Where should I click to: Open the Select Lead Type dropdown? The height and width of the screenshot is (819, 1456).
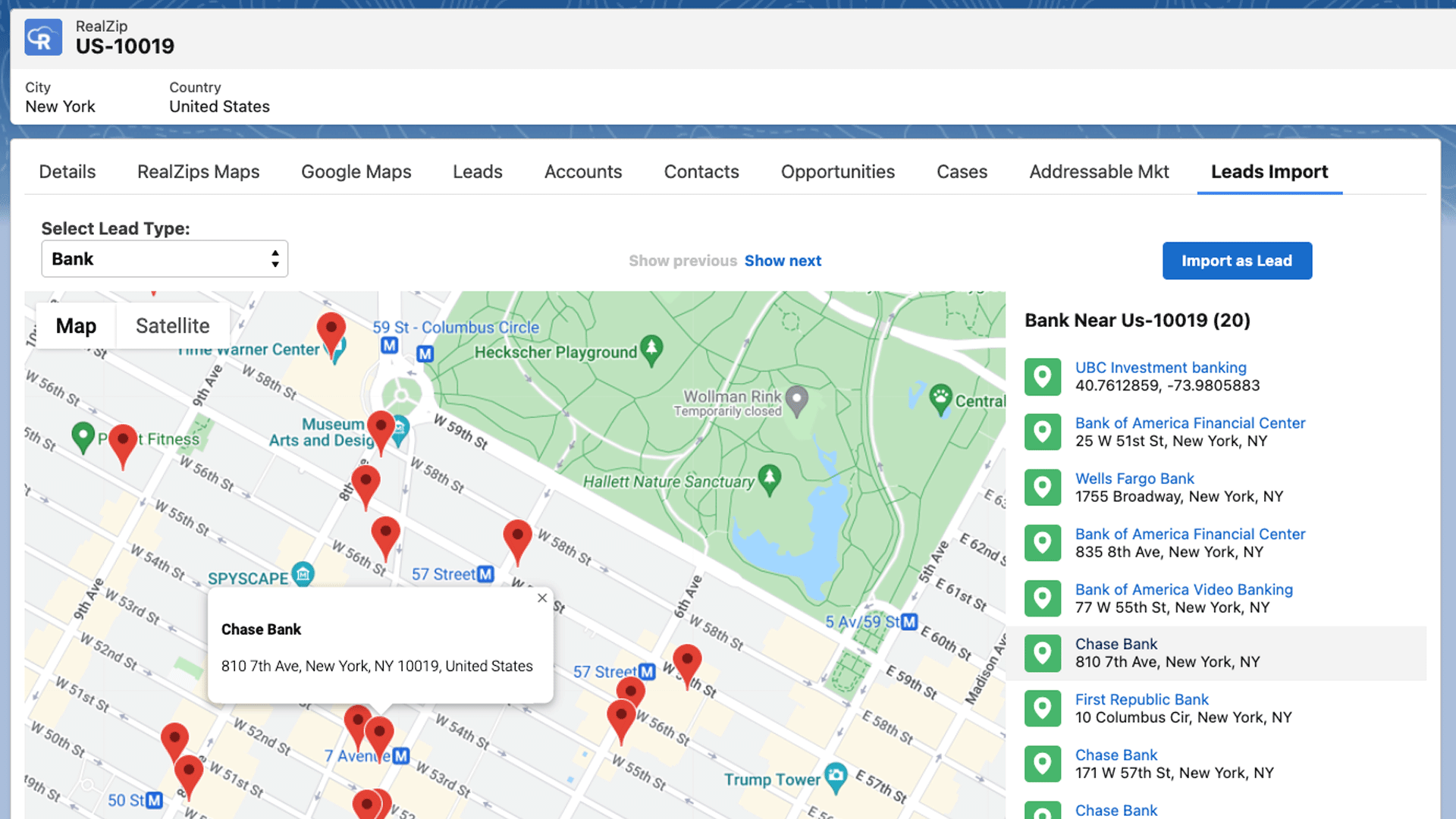click(165, 259)
